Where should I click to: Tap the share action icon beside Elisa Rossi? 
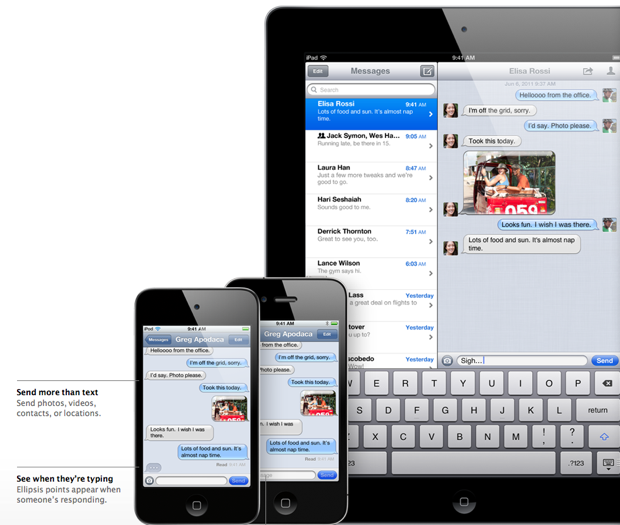pos(588,71)
